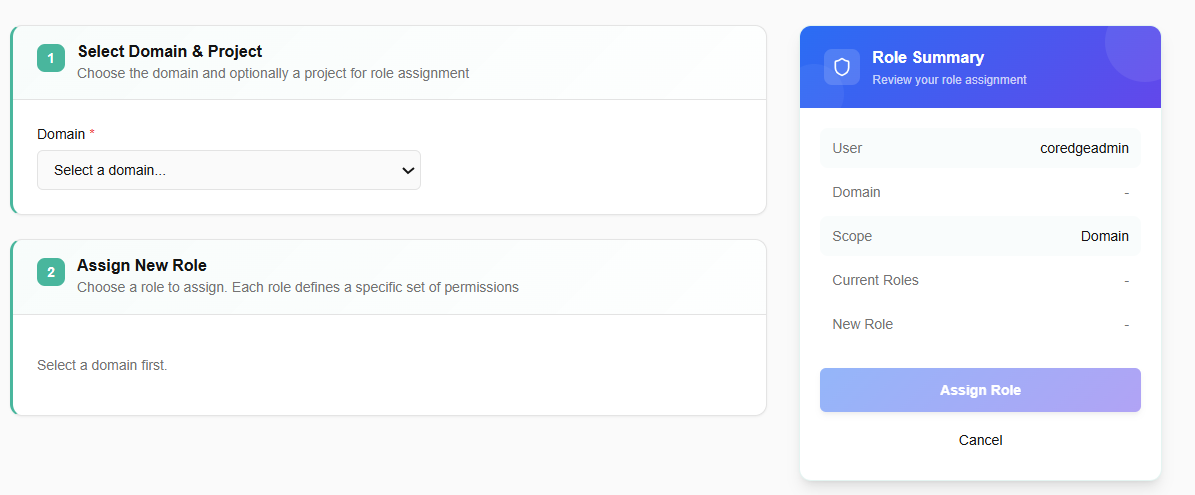This screenshot has height=495, width=1195.
Task: Click the Domain field label above dropdown
Action: pos(61,134)
